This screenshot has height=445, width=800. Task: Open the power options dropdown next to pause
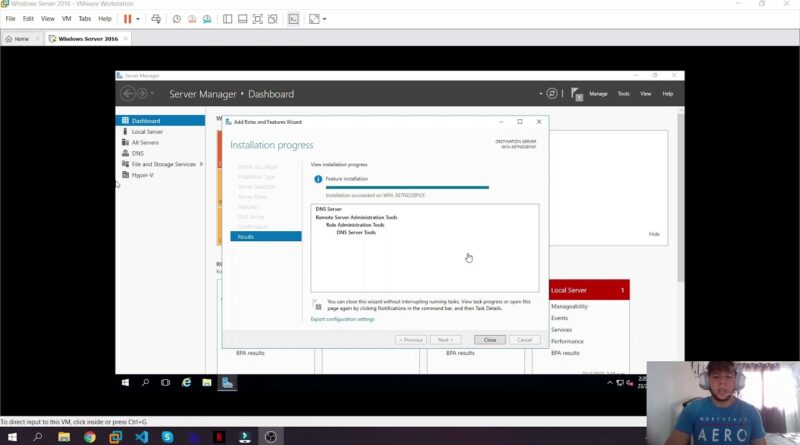coord(138,19)
